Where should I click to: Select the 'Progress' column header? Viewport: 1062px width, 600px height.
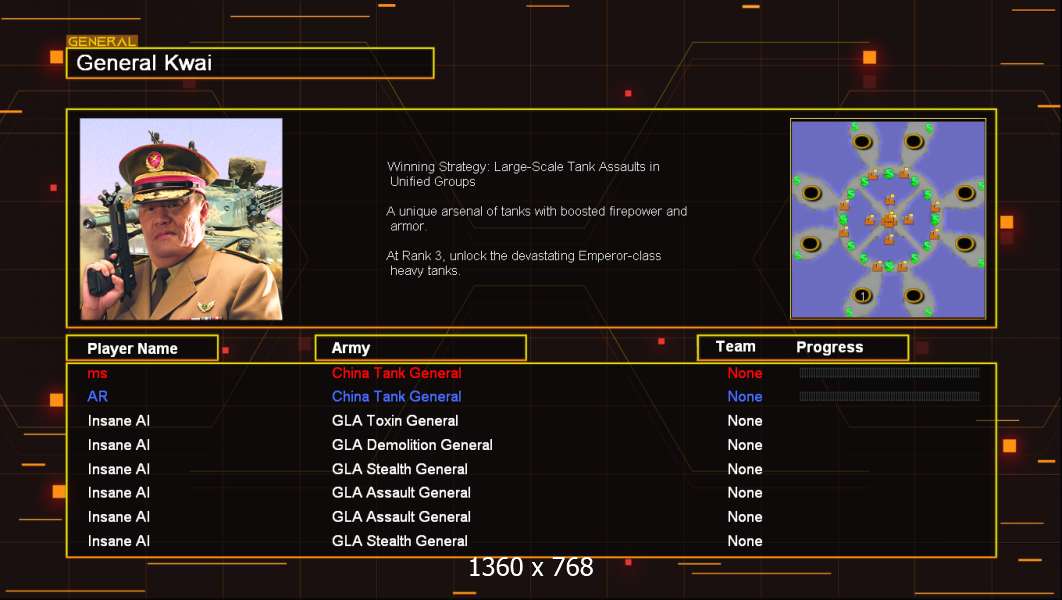[x=830, y=347]
